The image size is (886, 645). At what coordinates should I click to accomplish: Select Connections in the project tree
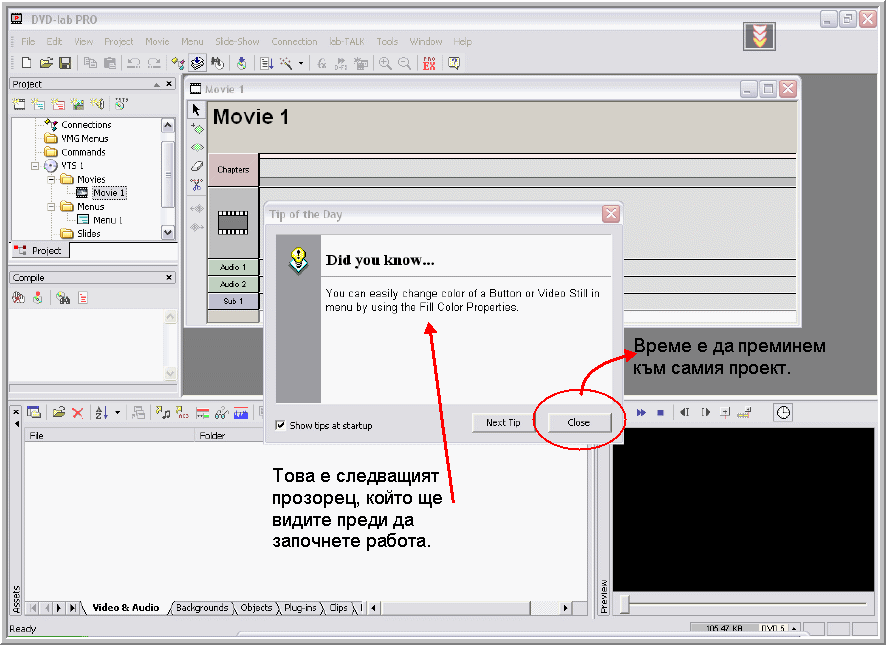click(86, 124)
